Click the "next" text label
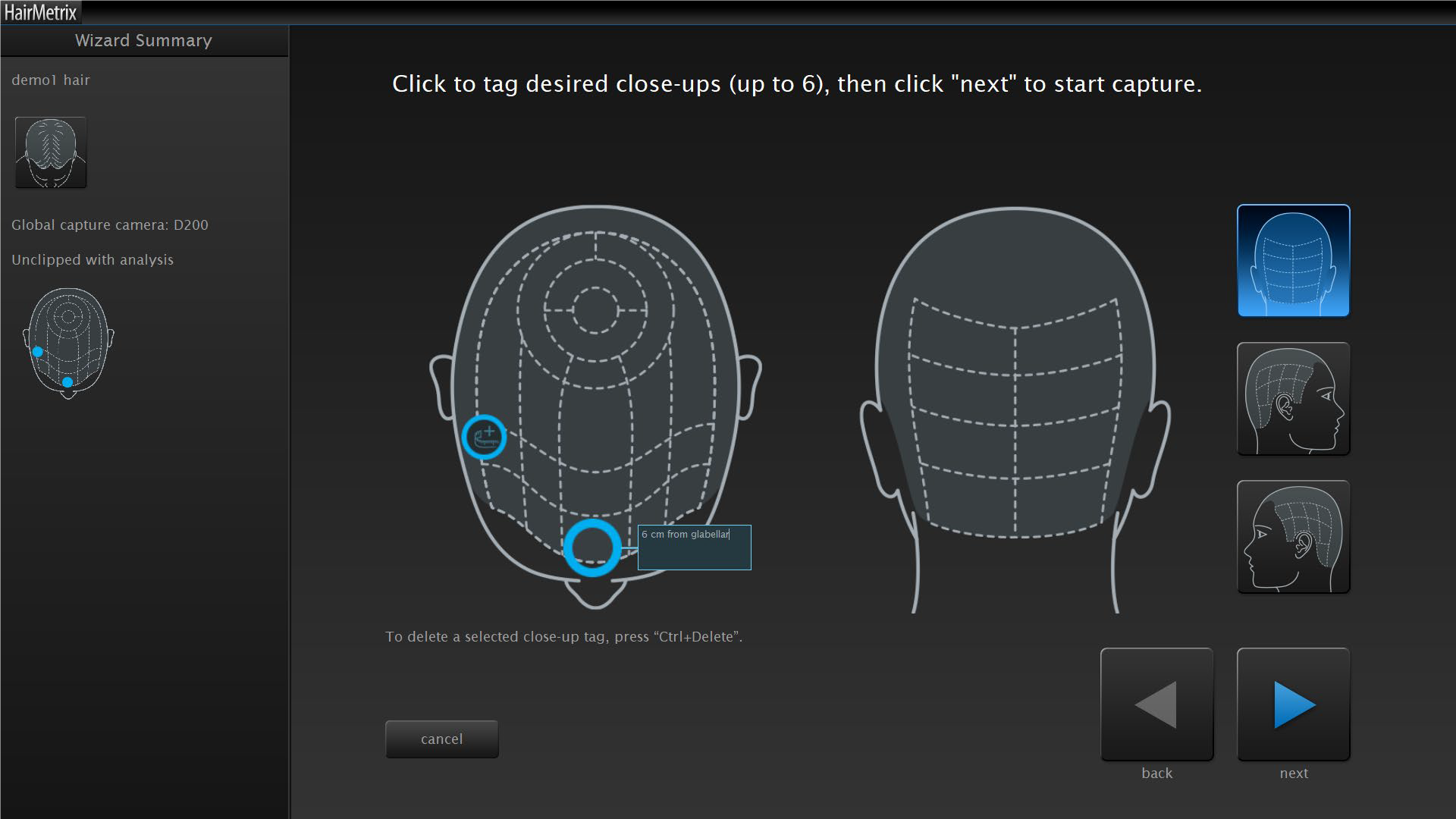This screenshot has width=1456, height=819. click(1293, 773)
